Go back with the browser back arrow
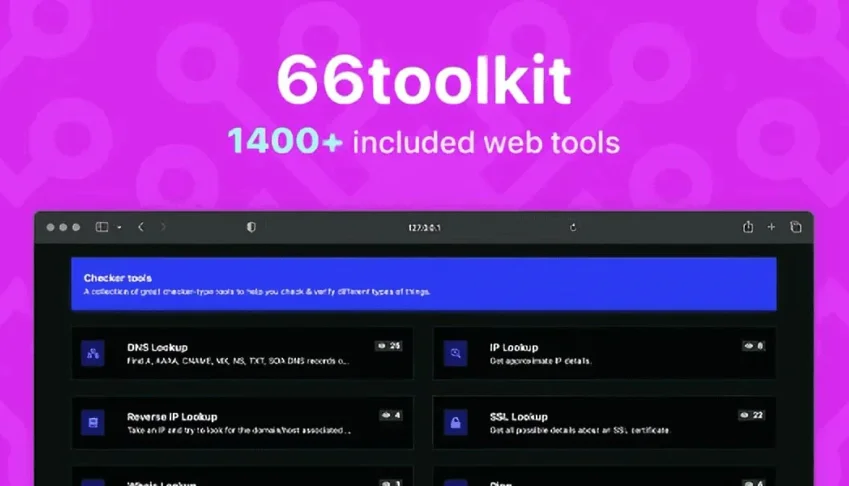849x486 pixels. tap(141, 227)
